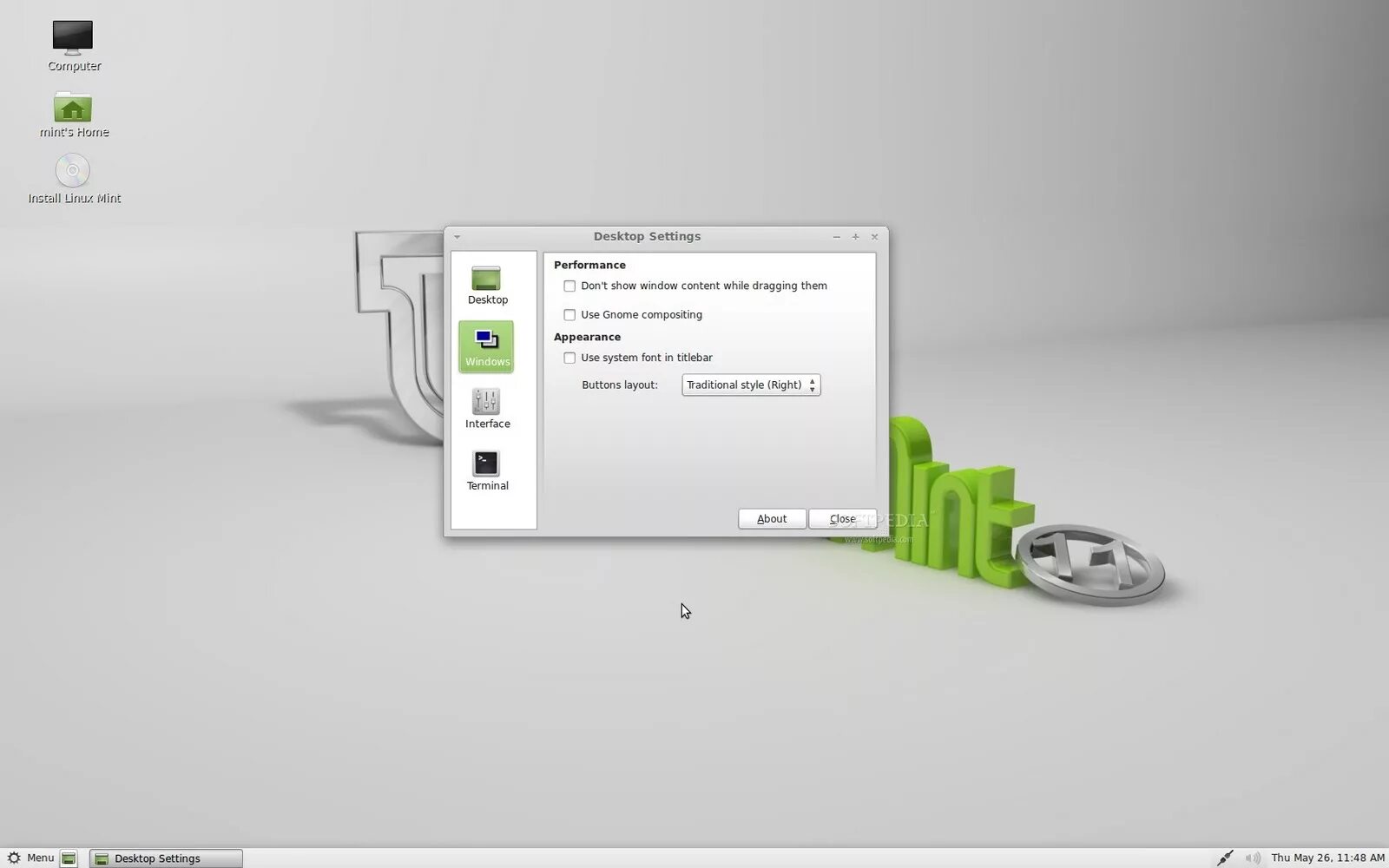
Task: Click the Performance section heading
Action: coord(589,265)
